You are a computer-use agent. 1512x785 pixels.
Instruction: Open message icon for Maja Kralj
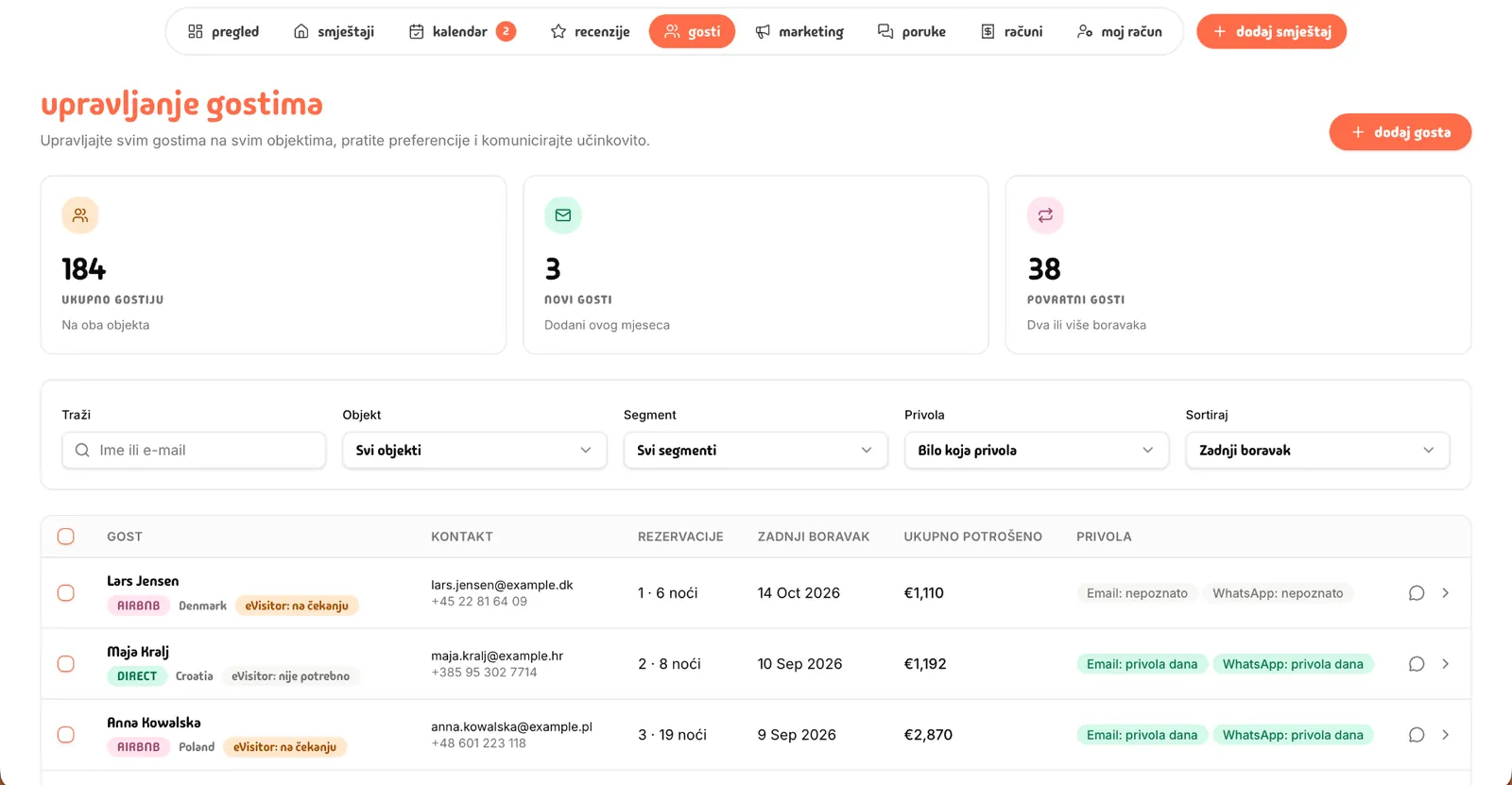coord(1417,664)
